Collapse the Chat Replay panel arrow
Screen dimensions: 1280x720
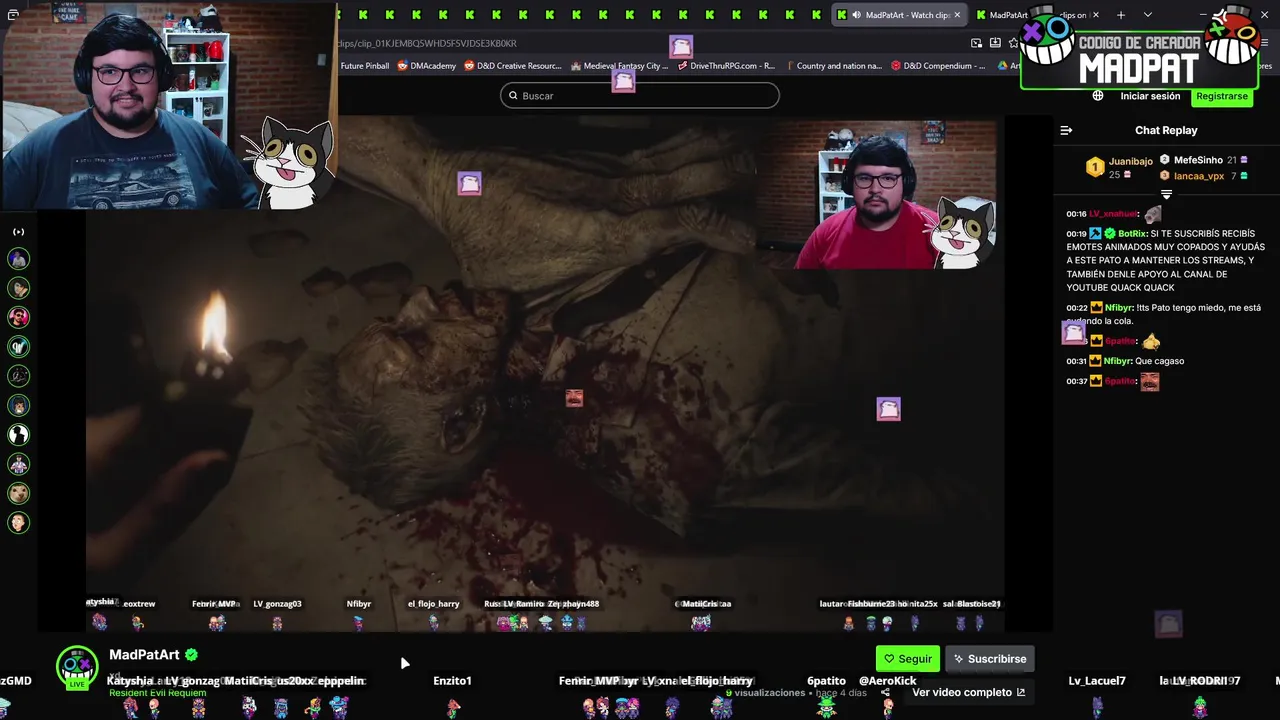[1066, 130]
